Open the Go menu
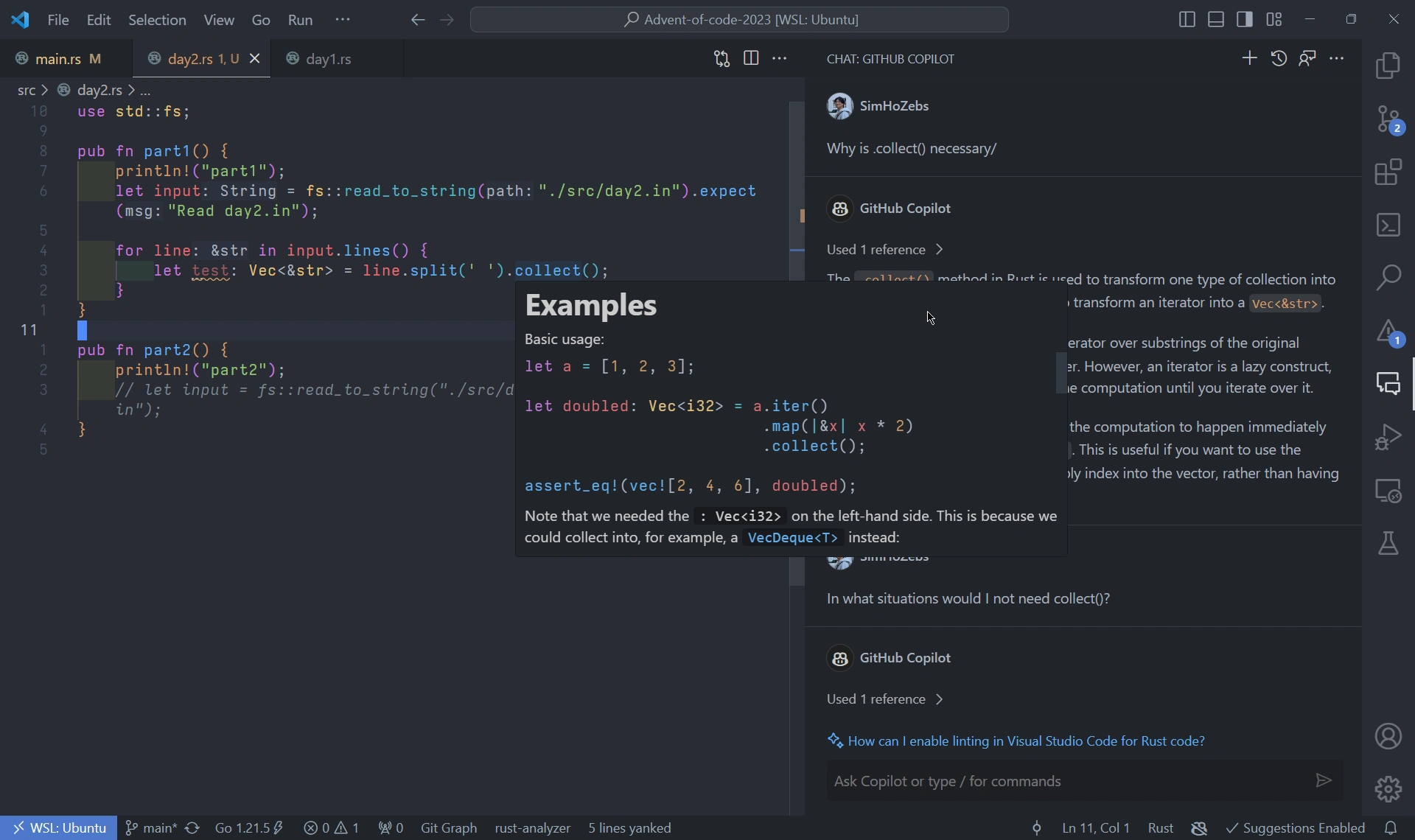 (261, 20)
